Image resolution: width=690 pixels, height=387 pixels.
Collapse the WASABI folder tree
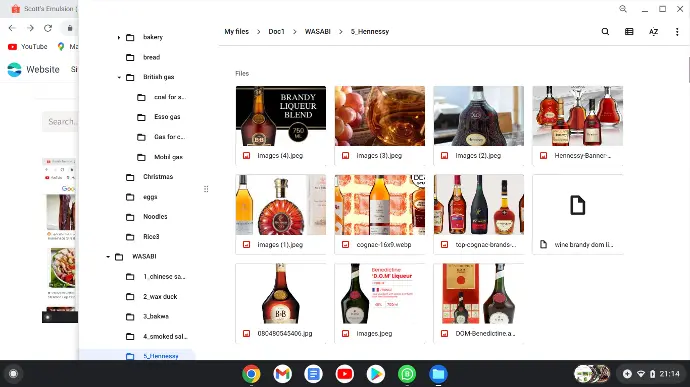coord(108,257)
